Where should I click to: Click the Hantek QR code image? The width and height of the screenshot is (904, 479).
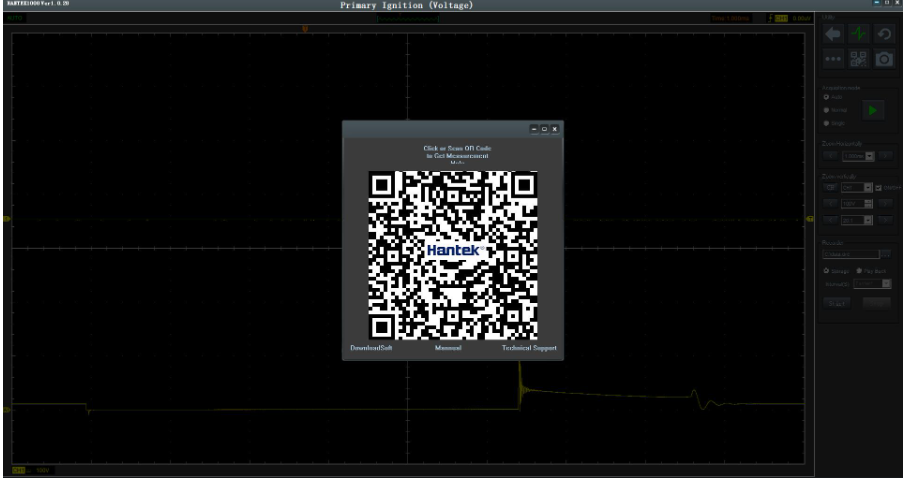pyautogui.click(x=453, y=255)
